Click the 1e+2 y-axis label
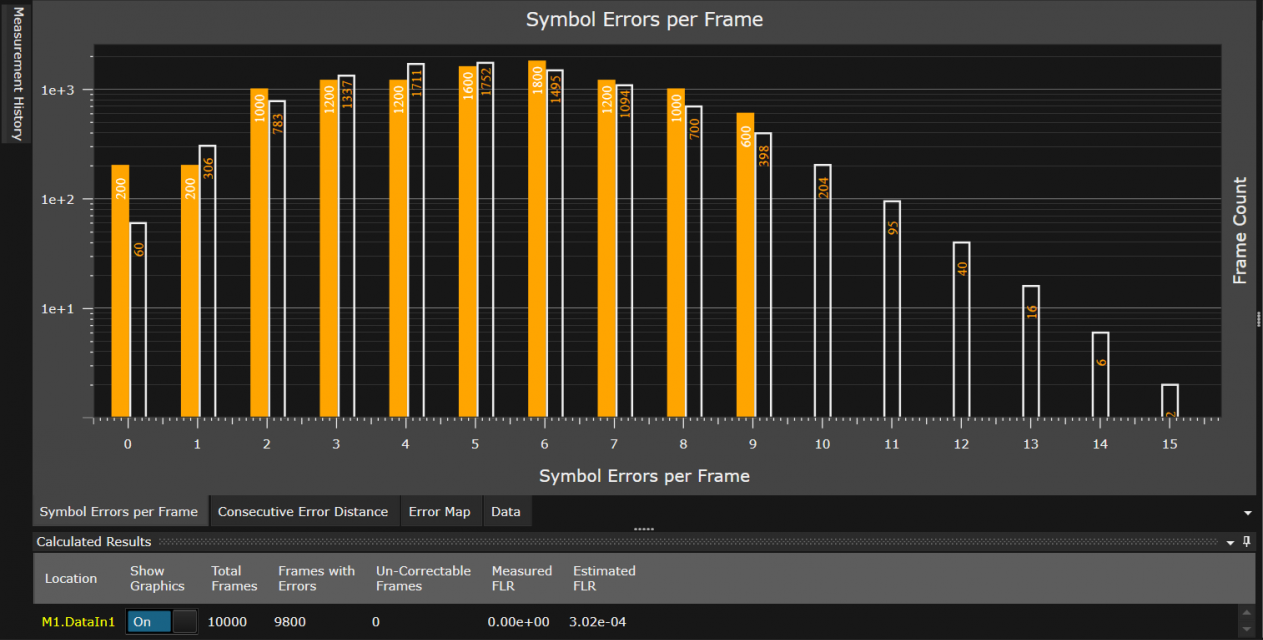1263x640 pixels. pos(59,199)
